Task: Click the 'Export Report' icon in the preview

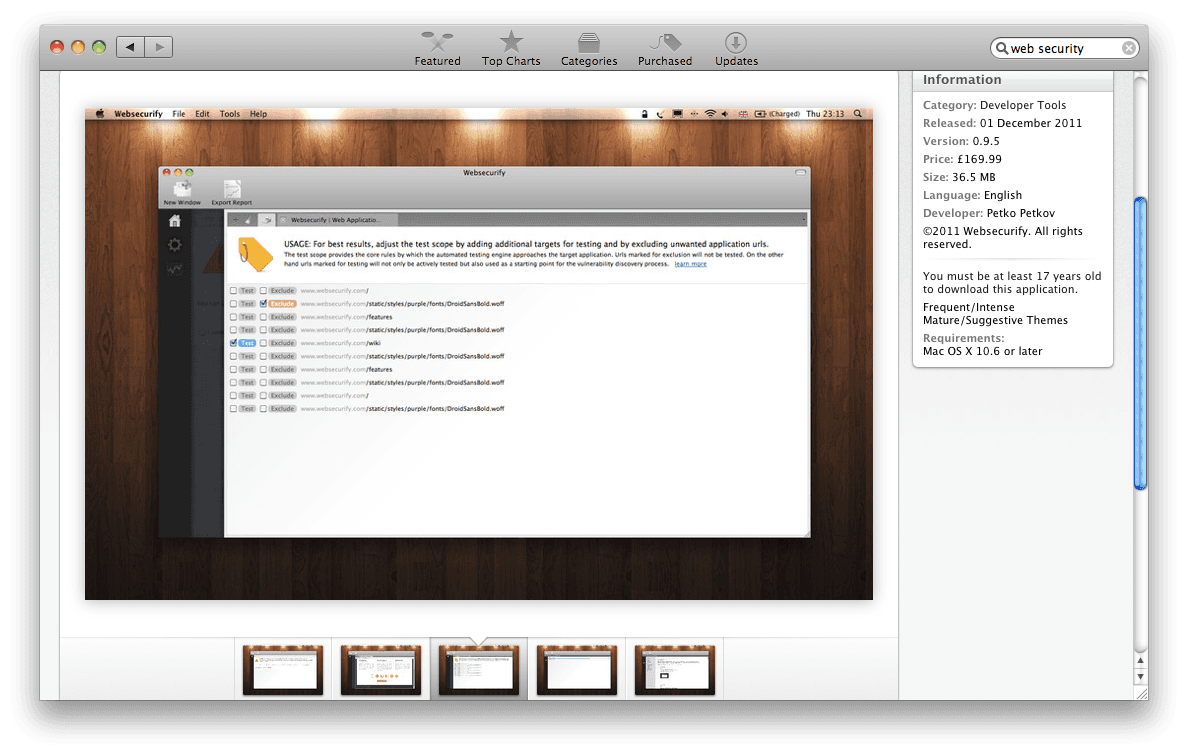Action: [232, 193]
